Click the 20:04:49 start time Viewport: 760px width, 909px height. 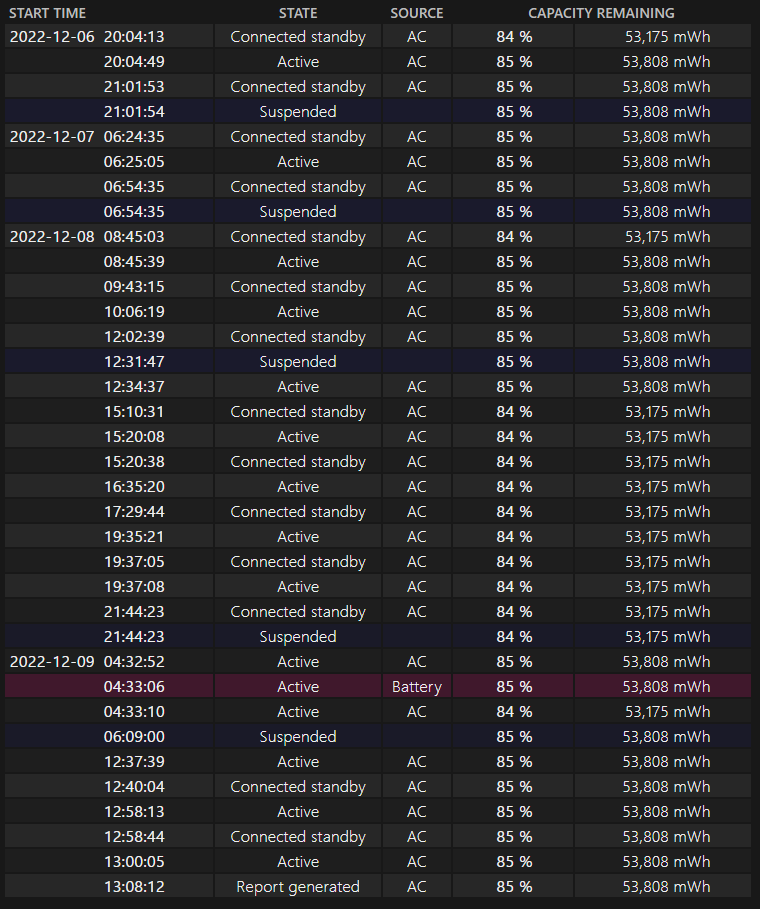click(134, 61)
